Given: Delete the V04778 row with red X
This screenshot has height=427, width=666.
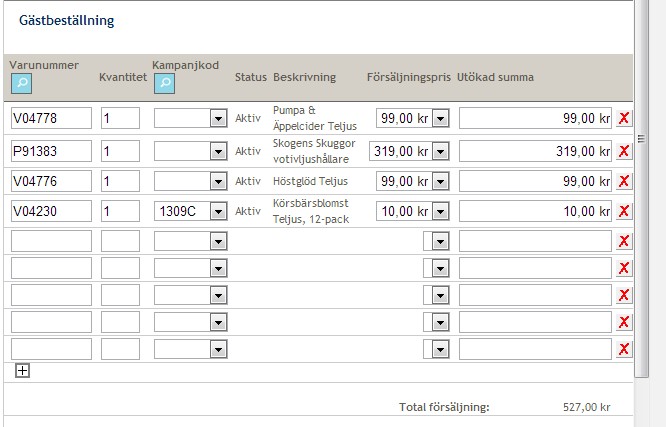Looking at the screenshot, I should coord(624,118).
